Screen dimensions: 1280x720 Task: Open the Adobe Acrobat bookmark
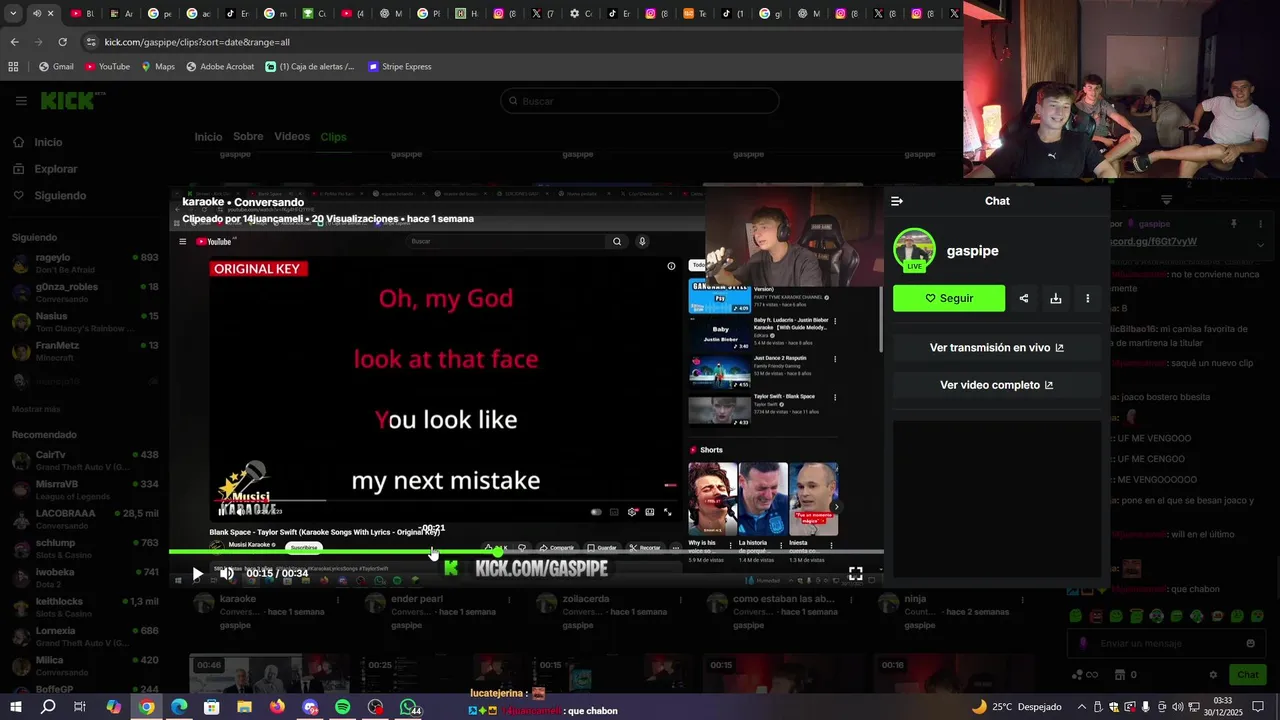(220, 67)
